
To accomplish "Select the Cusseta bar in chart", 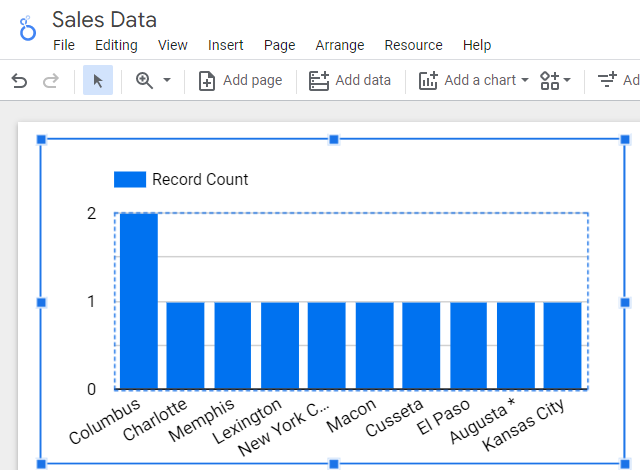I will [x=421, y=346].
